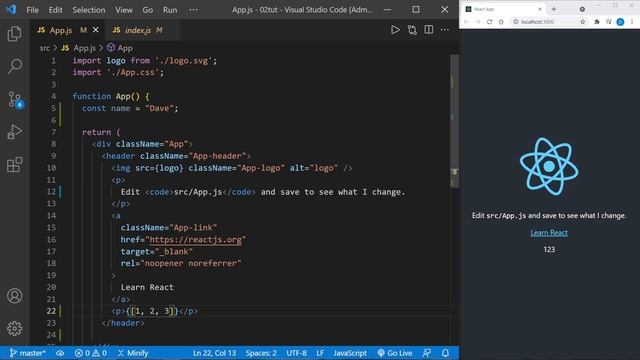The image size is (640, 360).
Task: Click browser Back arrow
Action: point(466,22)
